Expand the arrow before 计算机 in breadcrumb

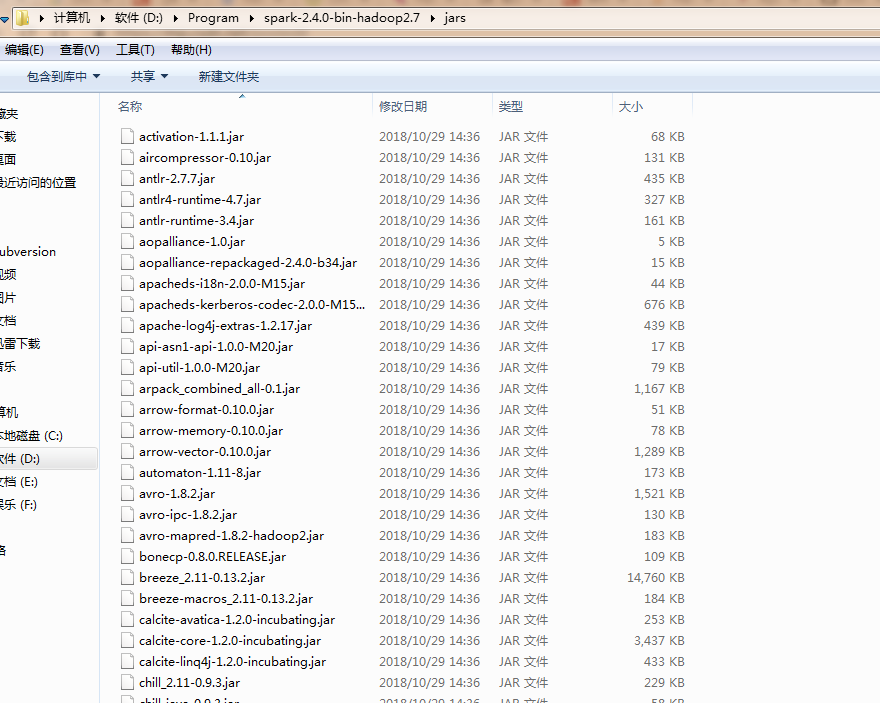[x=42, y=18]
